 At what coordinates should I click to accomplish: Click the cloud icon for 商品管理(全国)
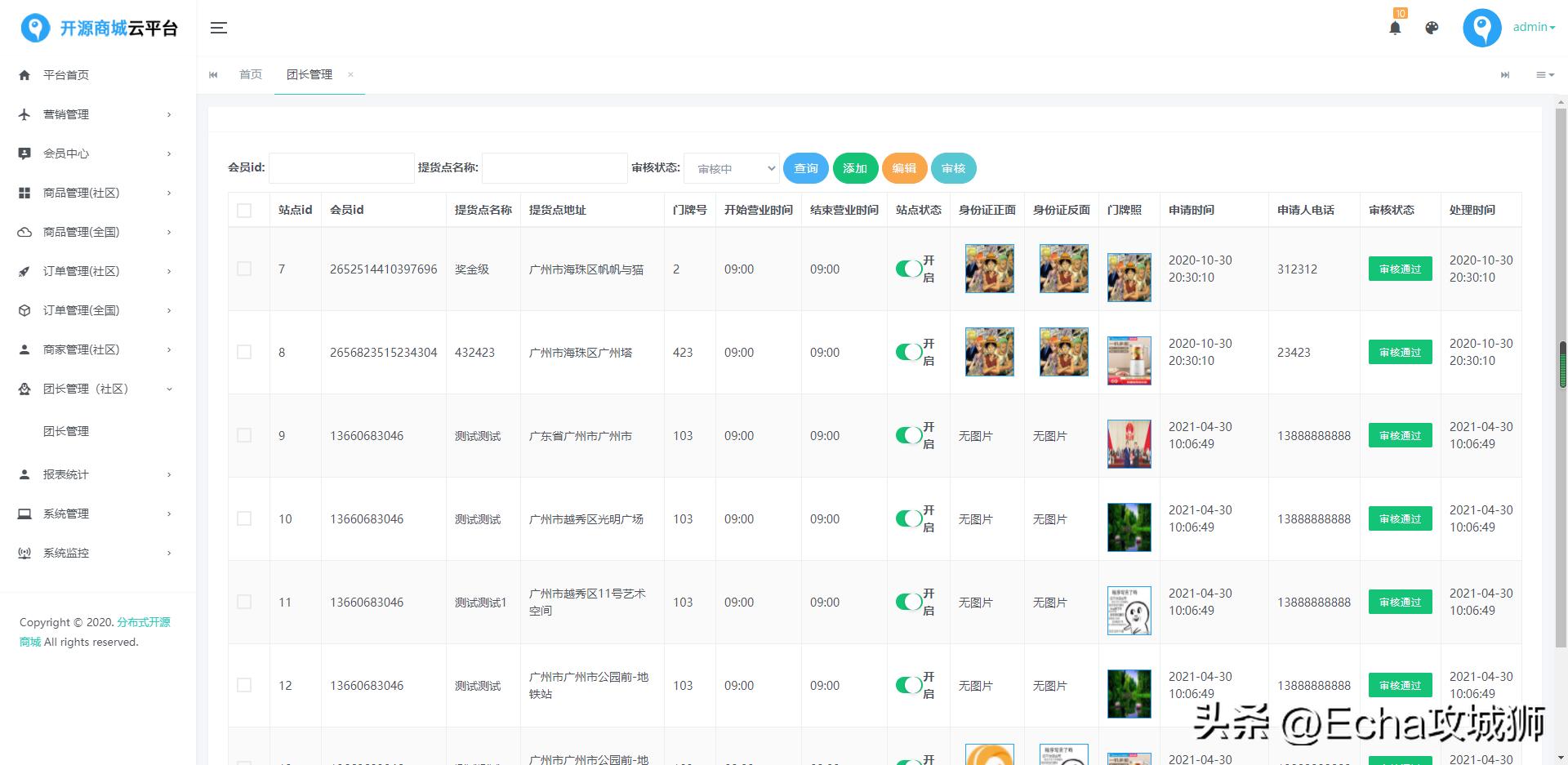point(24,232)
